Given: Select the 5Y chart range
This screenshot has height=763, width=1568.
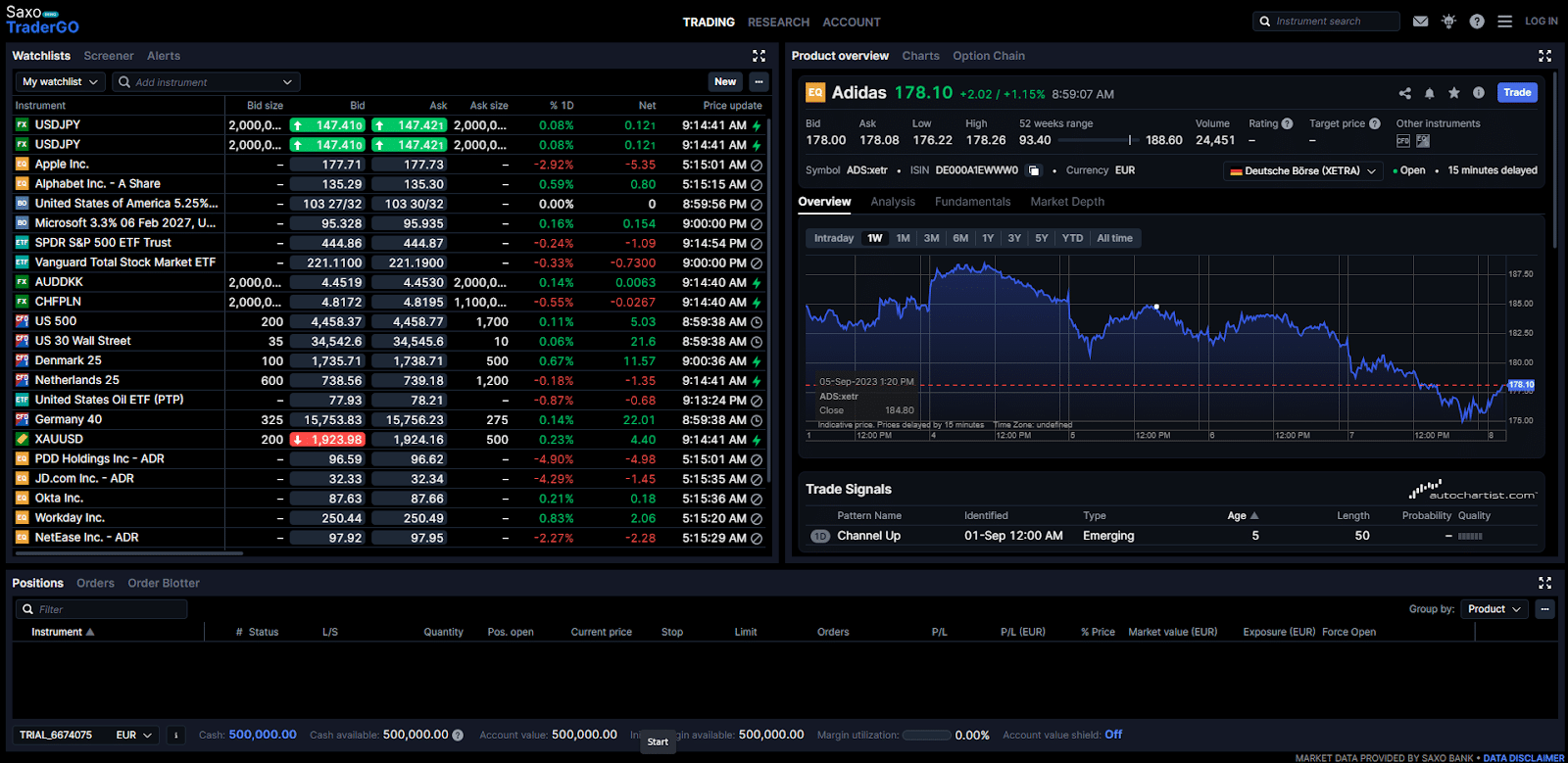Looking at the screenshot, I should click(1042, 238).
